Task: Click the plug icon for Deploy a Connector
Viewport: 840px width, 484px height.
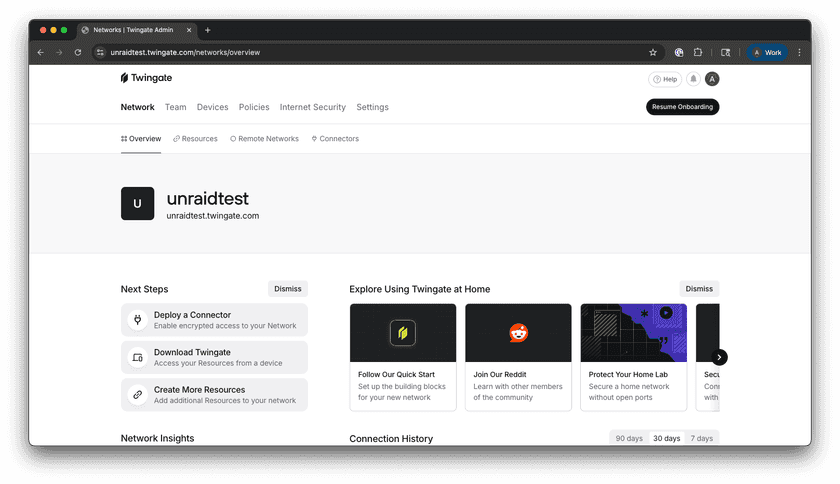Action: (x=137, y=320)
